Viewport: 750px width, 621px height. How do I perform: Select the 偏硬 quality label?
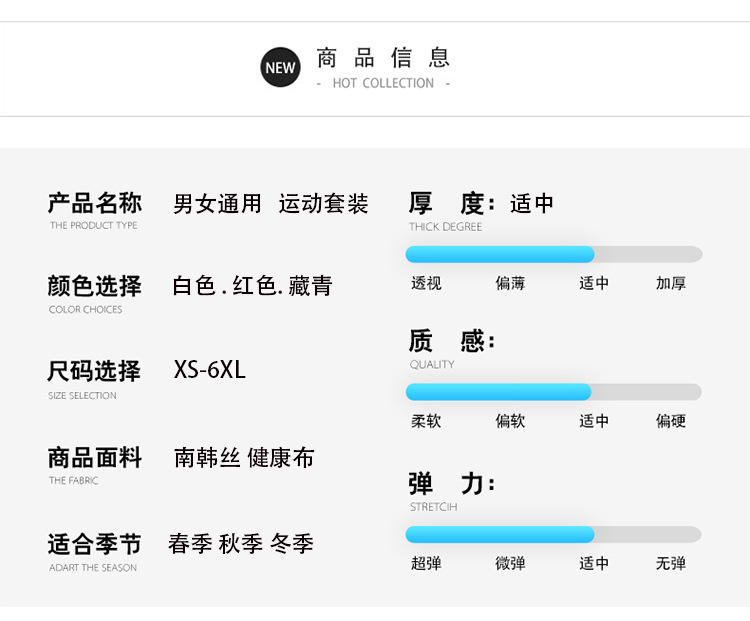pyautogui.click(x=671, y=421)
